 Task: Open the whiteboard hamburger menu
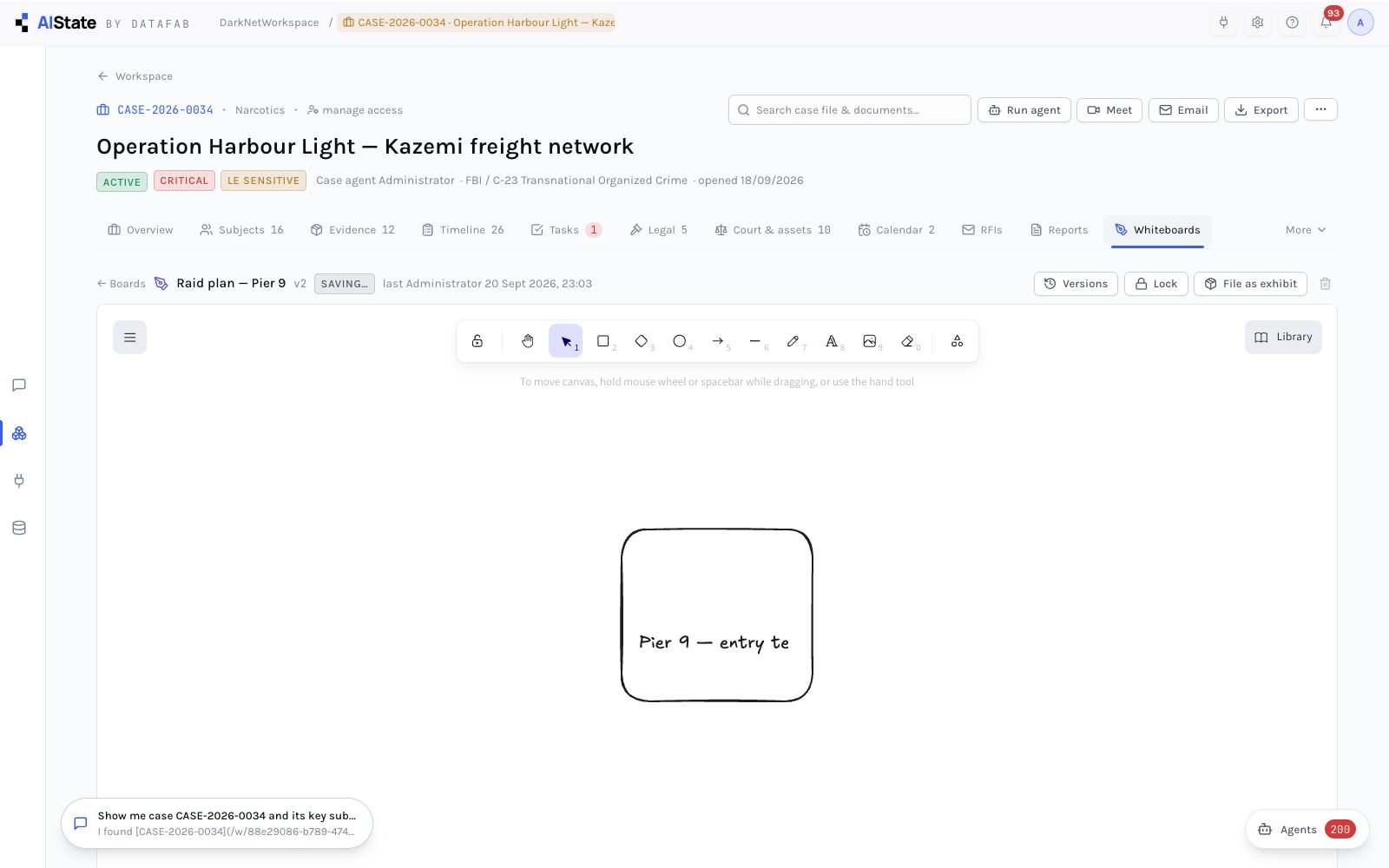coord(129,338)
